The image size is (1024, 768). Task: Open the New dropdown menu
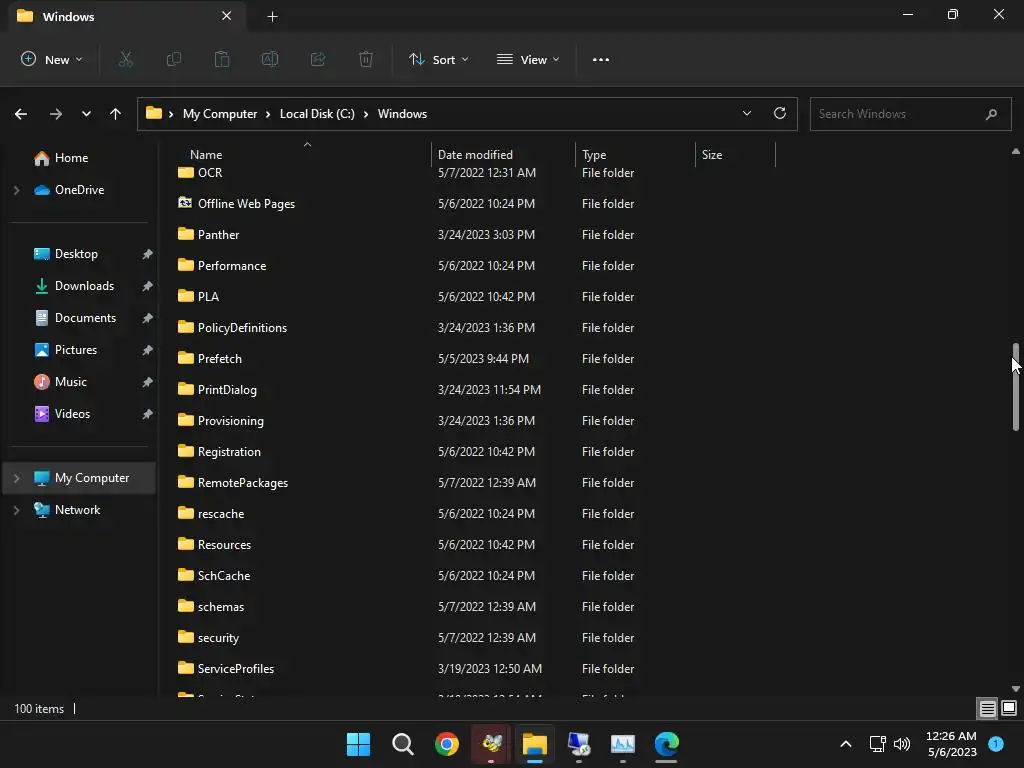[52, 59]
